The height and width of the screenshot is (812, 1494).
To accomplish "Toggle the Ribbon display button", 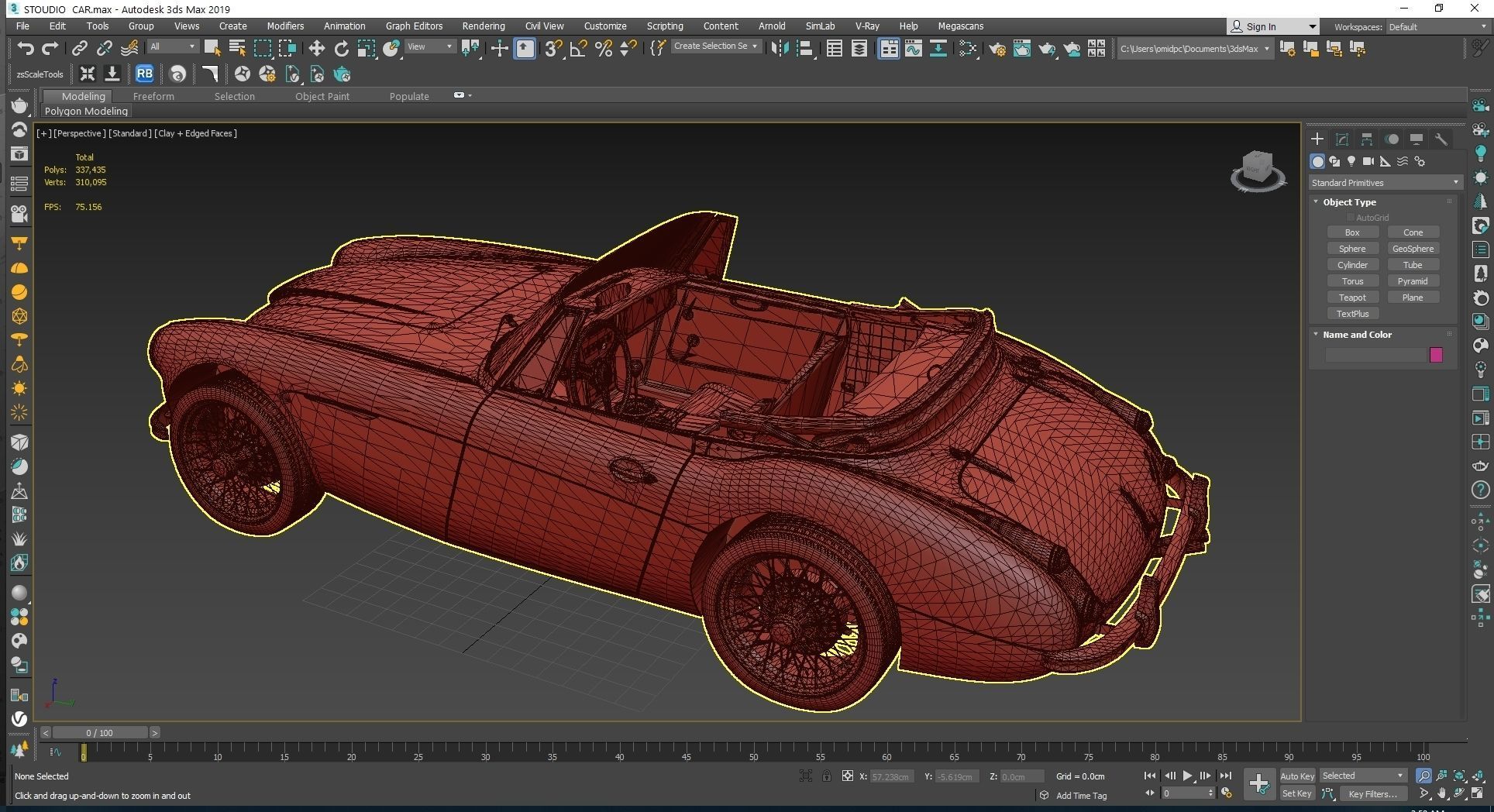I will (x=889, y=48).
